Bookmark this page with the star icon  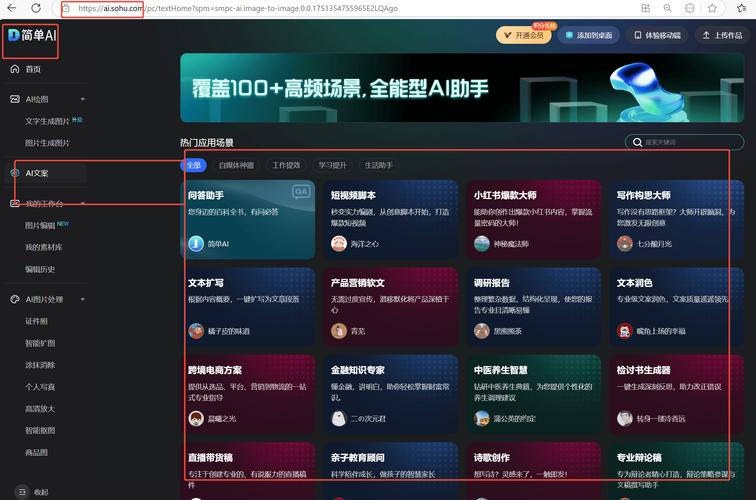pos(712,8)
